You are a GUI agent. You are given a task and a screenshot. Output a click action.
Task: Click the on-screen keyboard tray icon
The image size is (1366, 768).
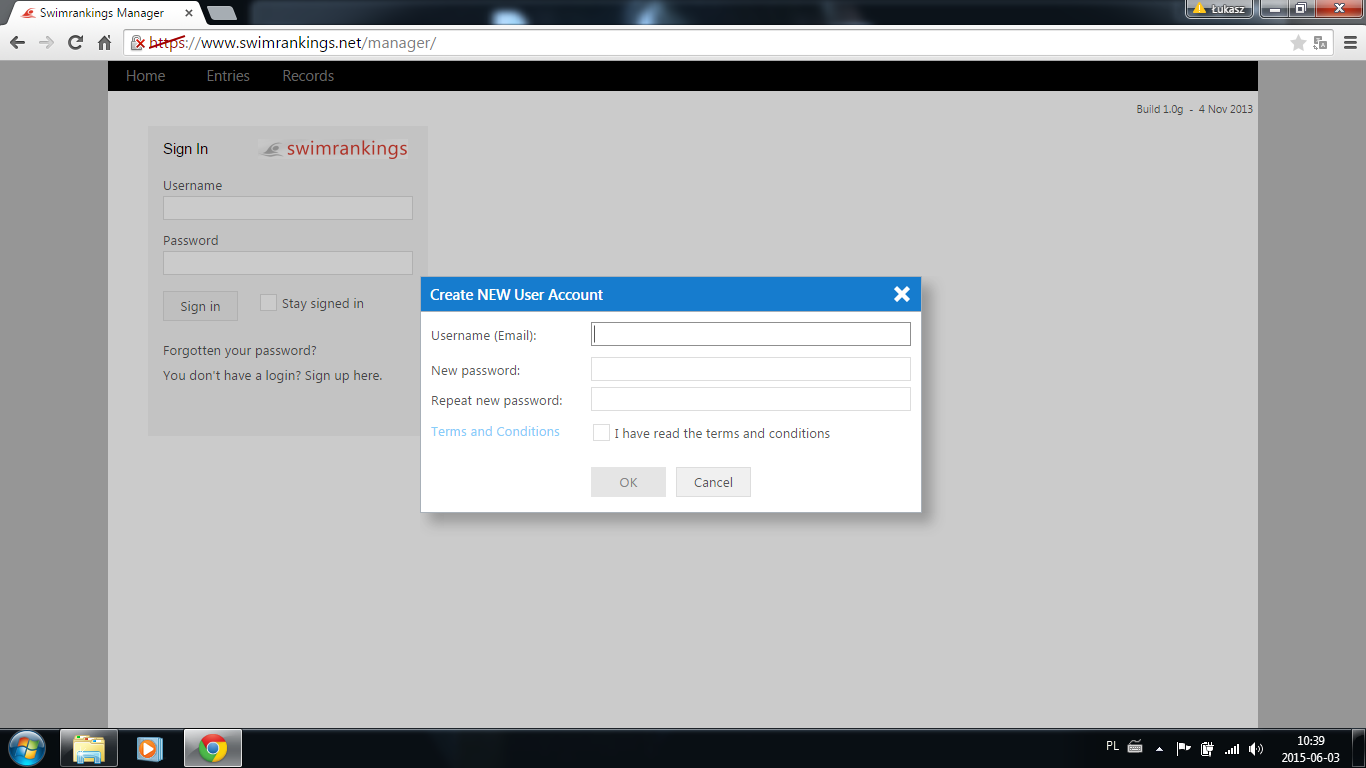pyautogui.click(x=1135, y=746)
